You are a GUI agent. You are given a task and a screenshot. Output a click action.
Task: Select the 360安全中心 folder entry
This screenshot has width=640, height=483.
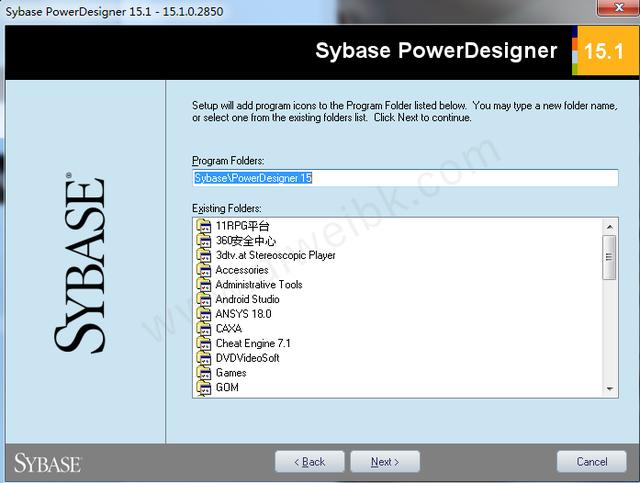[x=246, y=240]
